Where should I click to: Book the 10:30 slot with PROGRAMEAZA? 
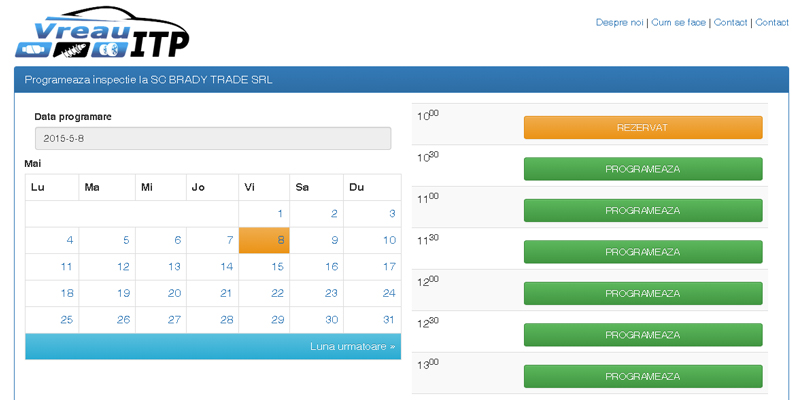pyautogui.click(x=643, y=169)
